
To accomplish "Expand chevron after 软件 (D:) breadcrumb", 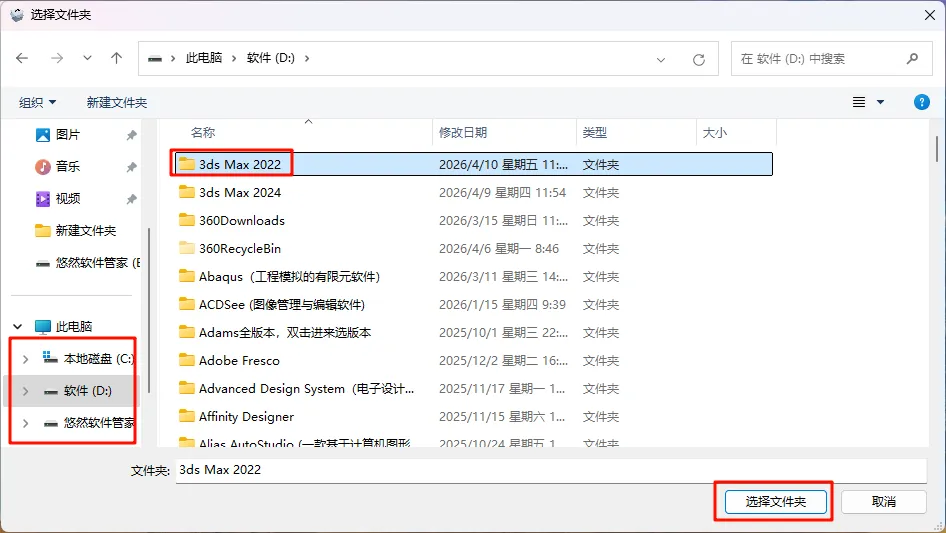I will click(307, 59).
